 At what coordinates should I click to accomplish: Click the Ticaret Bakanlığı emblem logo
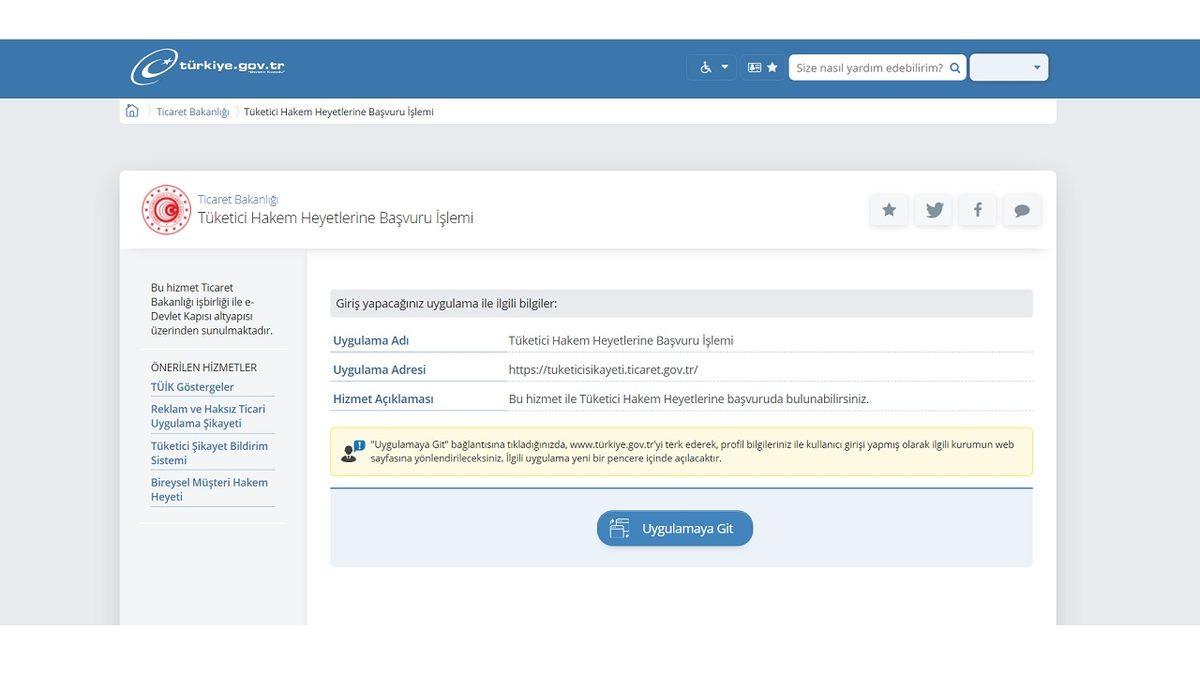(x=165, y=210)
